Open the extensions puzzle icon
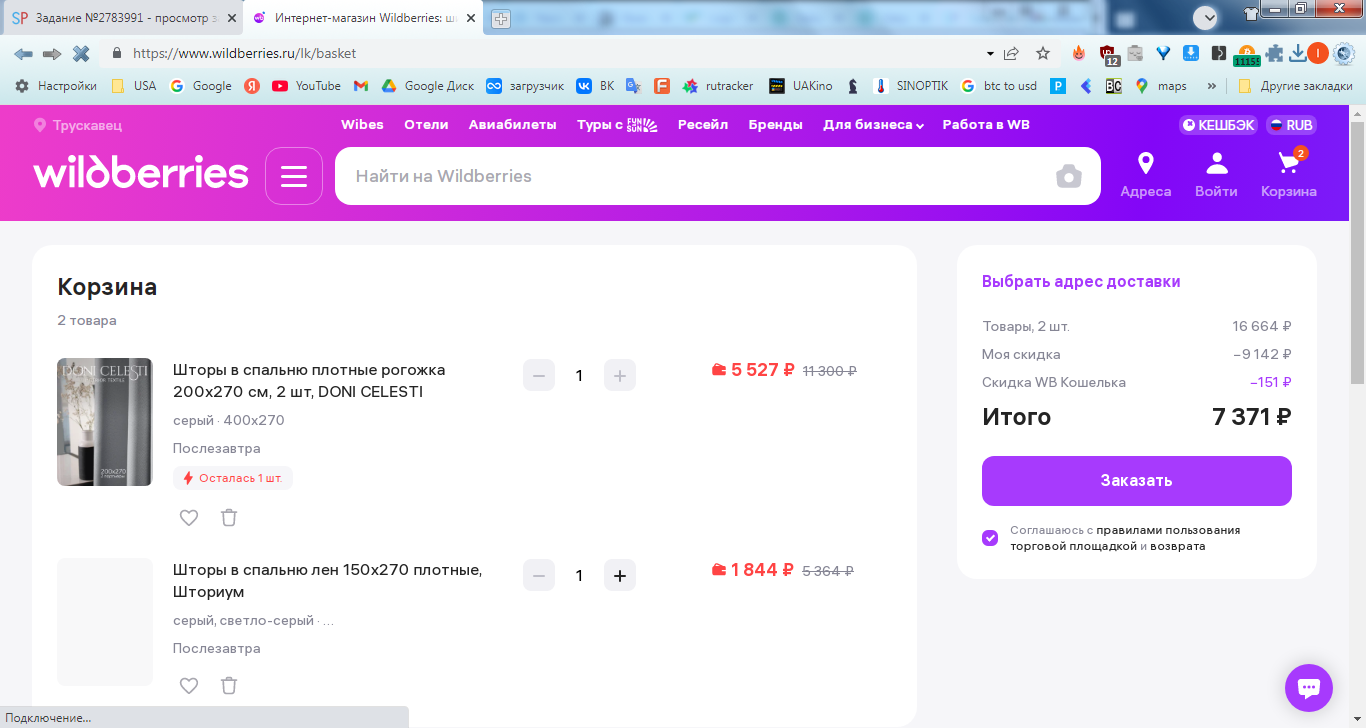Screen dimensions: 1366x728 point(1273,53)
